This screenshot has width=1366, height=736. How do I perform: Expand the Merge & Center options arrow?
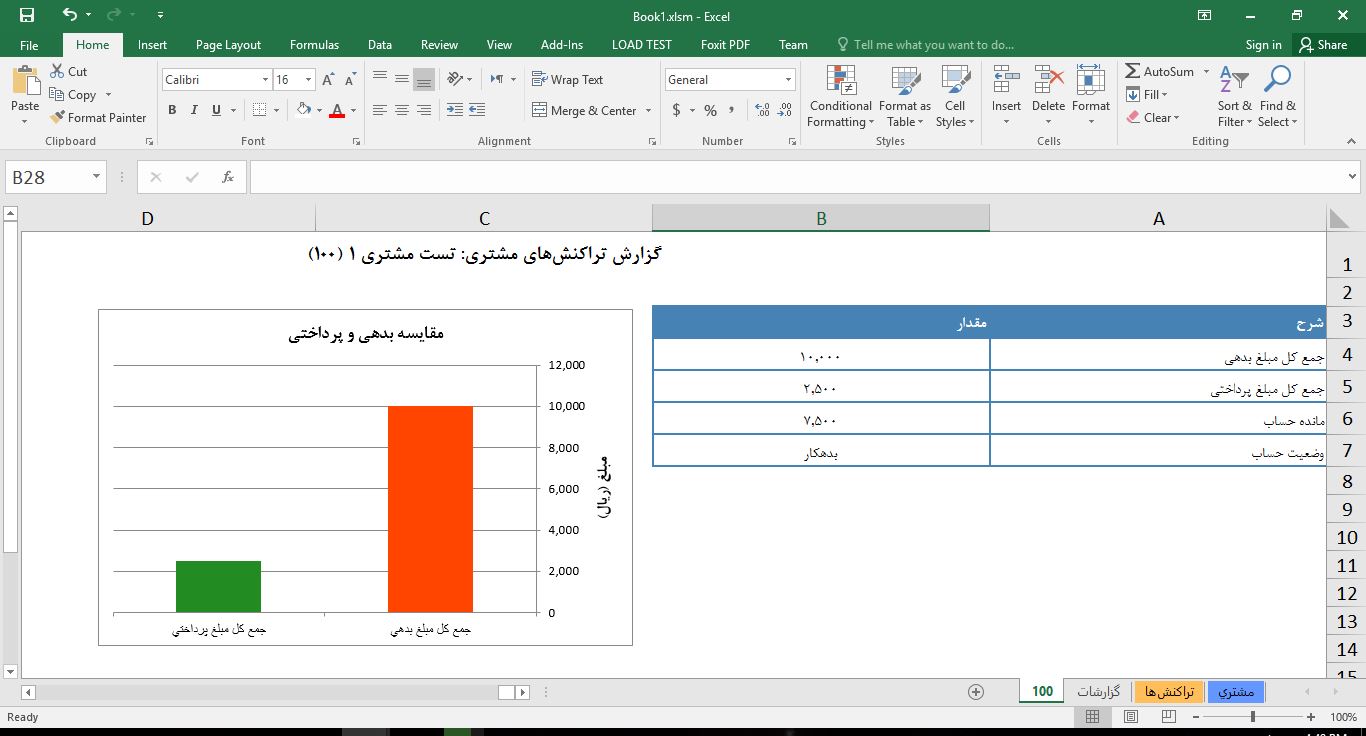click(649, 111)
